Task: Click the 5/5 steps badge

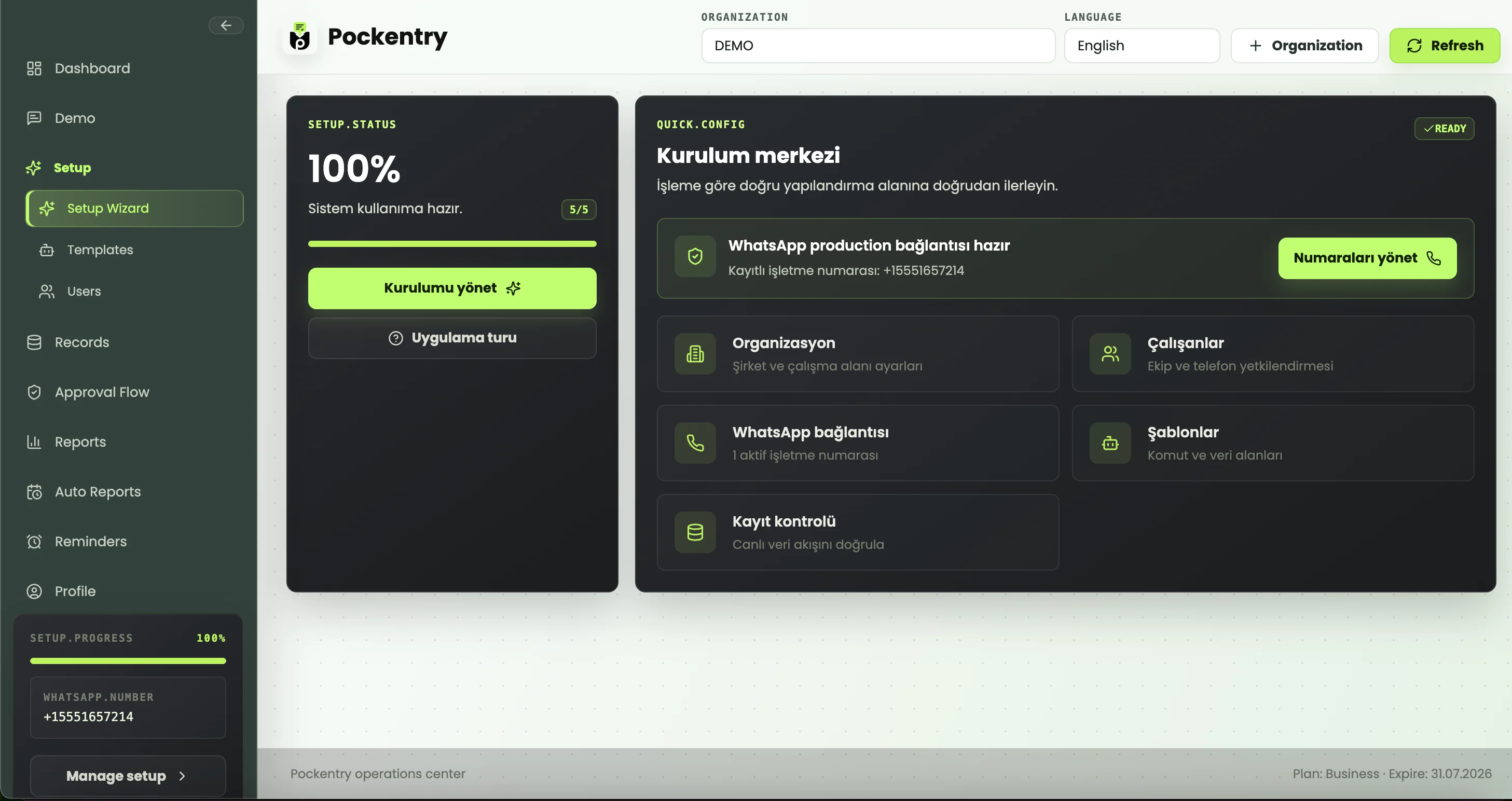Action: pyautogui.click(x=578, y=210)
